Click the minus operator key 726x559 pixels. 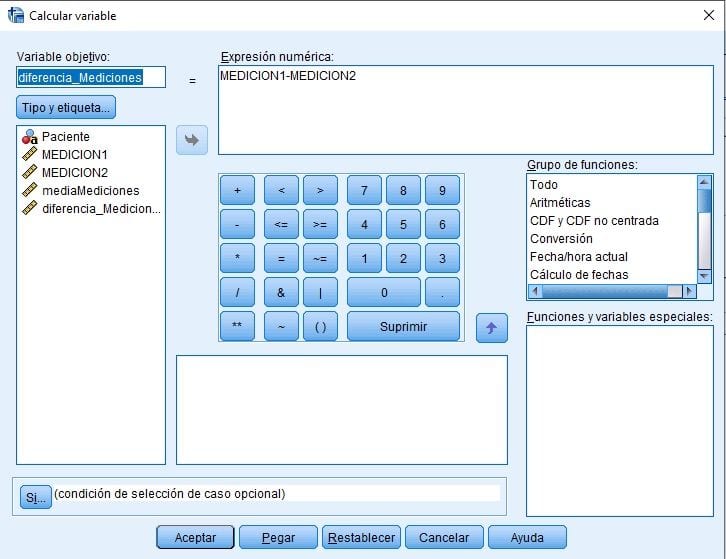(237, 225)
